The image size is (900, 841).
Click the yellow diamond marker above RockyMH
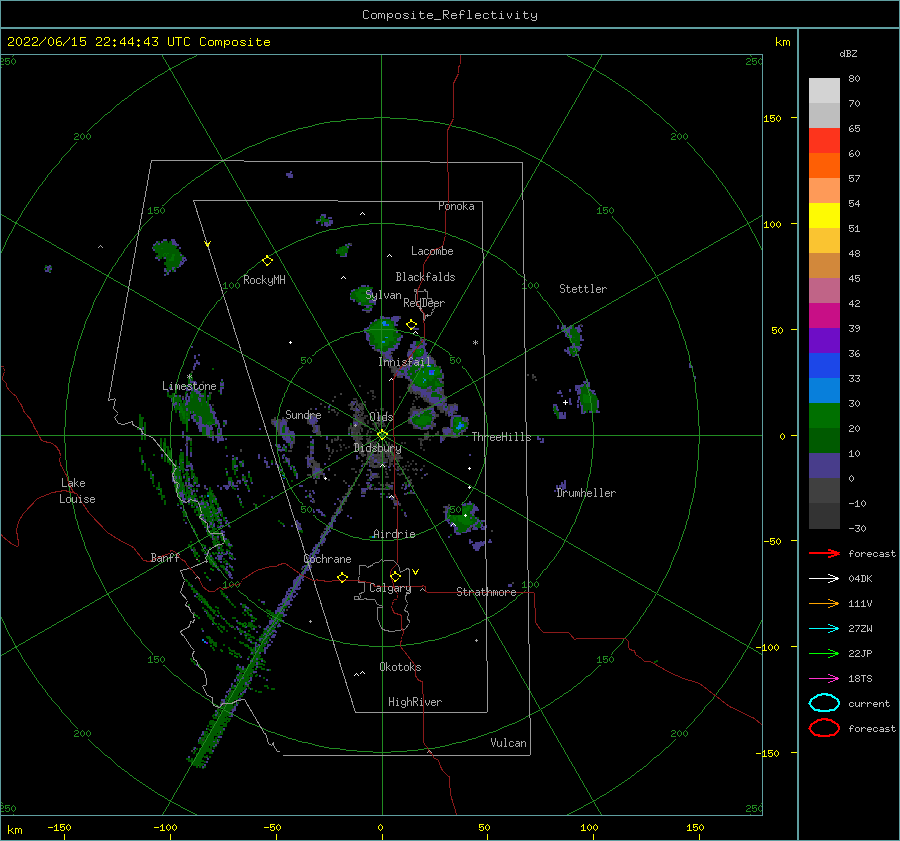tap(267, 261)
